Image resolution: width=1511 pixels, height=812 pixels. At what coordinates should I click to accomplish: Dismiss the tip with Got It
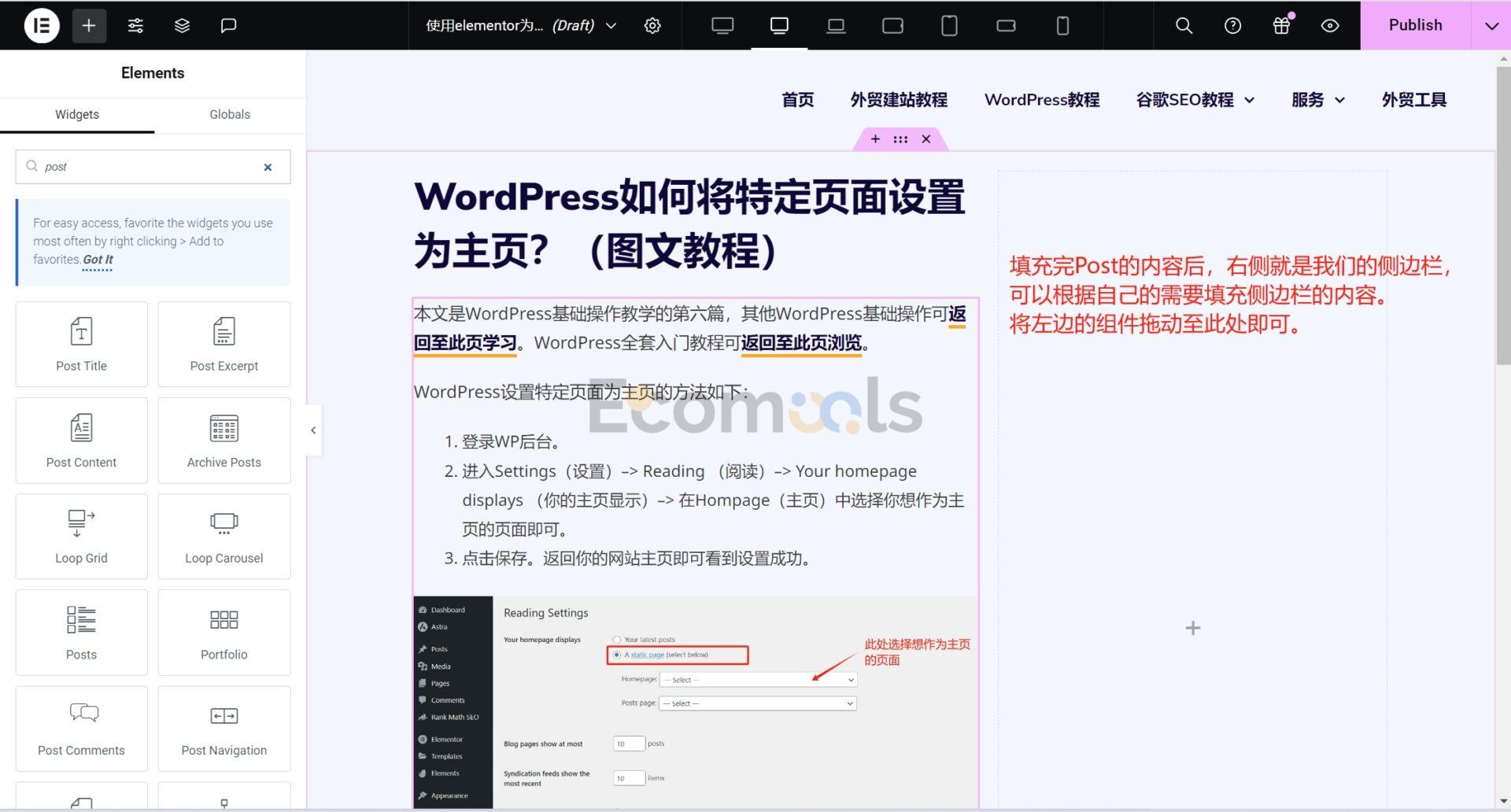click(98, 260)
